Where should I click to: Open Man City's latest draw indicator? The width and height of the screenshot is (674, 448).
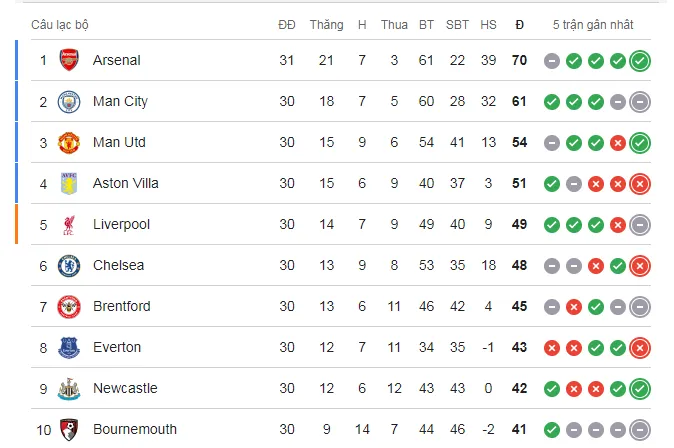pyautogui.click(x=640, y=102)
